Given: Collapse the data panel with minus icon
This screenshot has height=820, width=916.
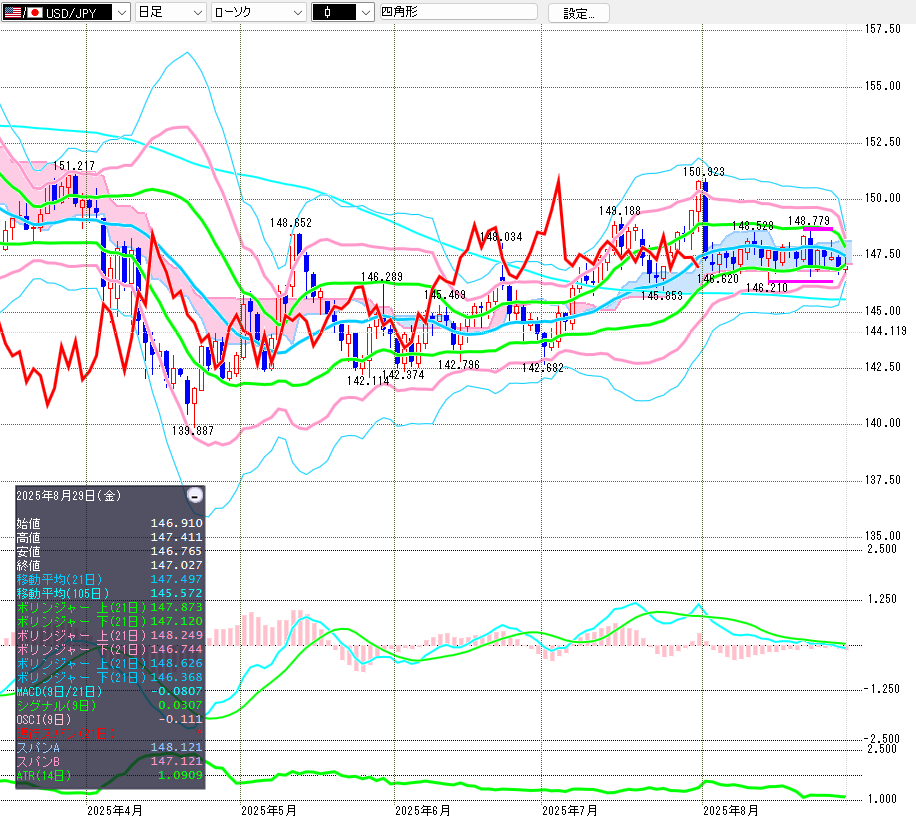Looking at the screenshot, I should pos(195,495).
